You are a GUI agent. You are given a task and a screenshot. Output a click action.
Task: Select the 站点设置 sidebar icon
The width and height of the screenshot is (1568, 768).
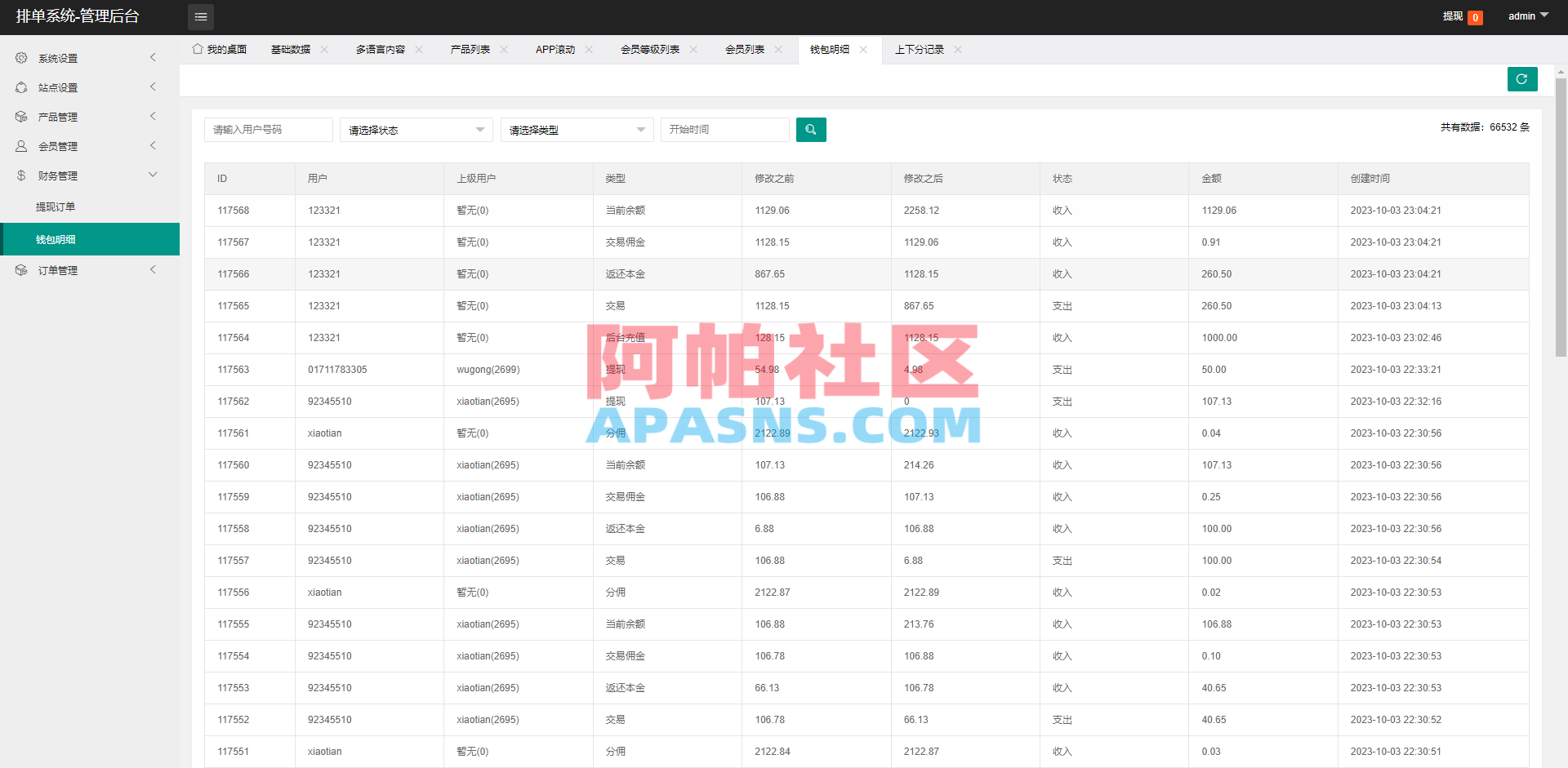[x=20, y=87]
